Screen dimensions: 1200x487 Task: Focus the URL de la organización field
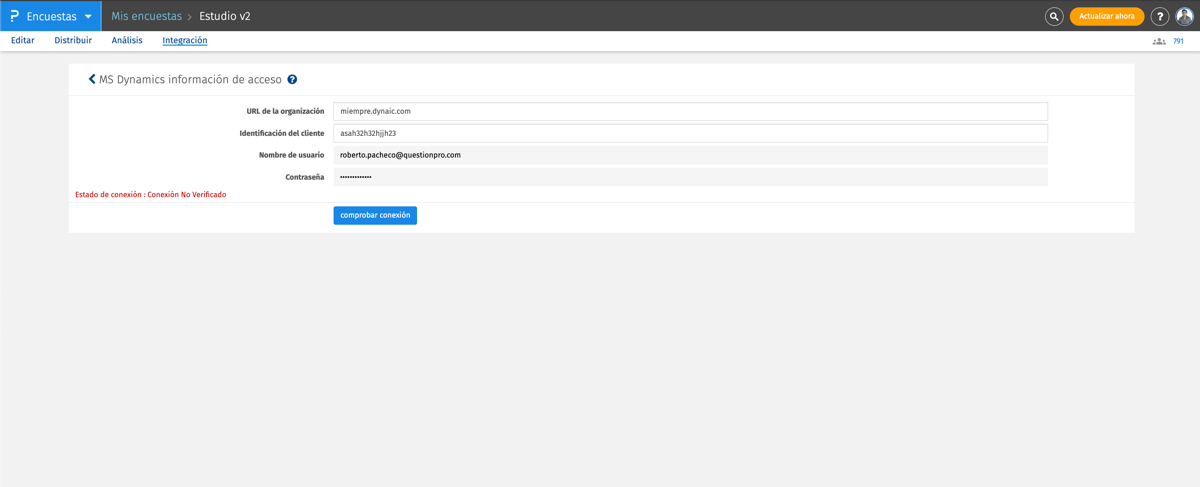point(690,111)
